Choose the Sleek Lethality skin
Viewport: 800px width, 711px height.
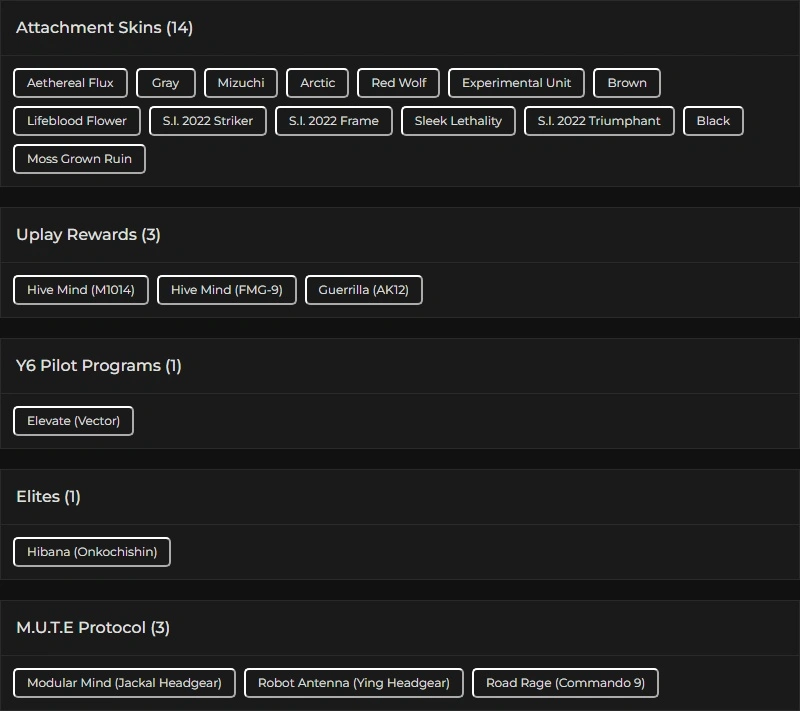(x=458, y=121)
